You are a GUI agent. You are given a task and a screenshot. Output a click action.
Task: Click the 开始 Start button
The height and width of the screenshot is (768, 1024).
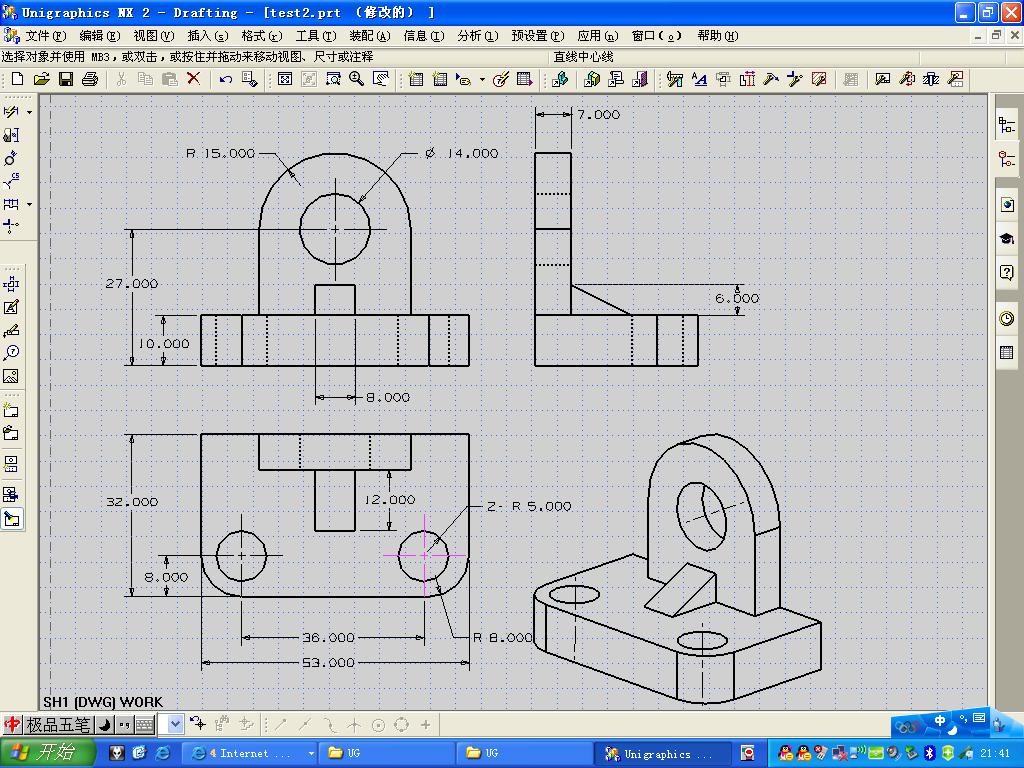click(x=48, y=752)
